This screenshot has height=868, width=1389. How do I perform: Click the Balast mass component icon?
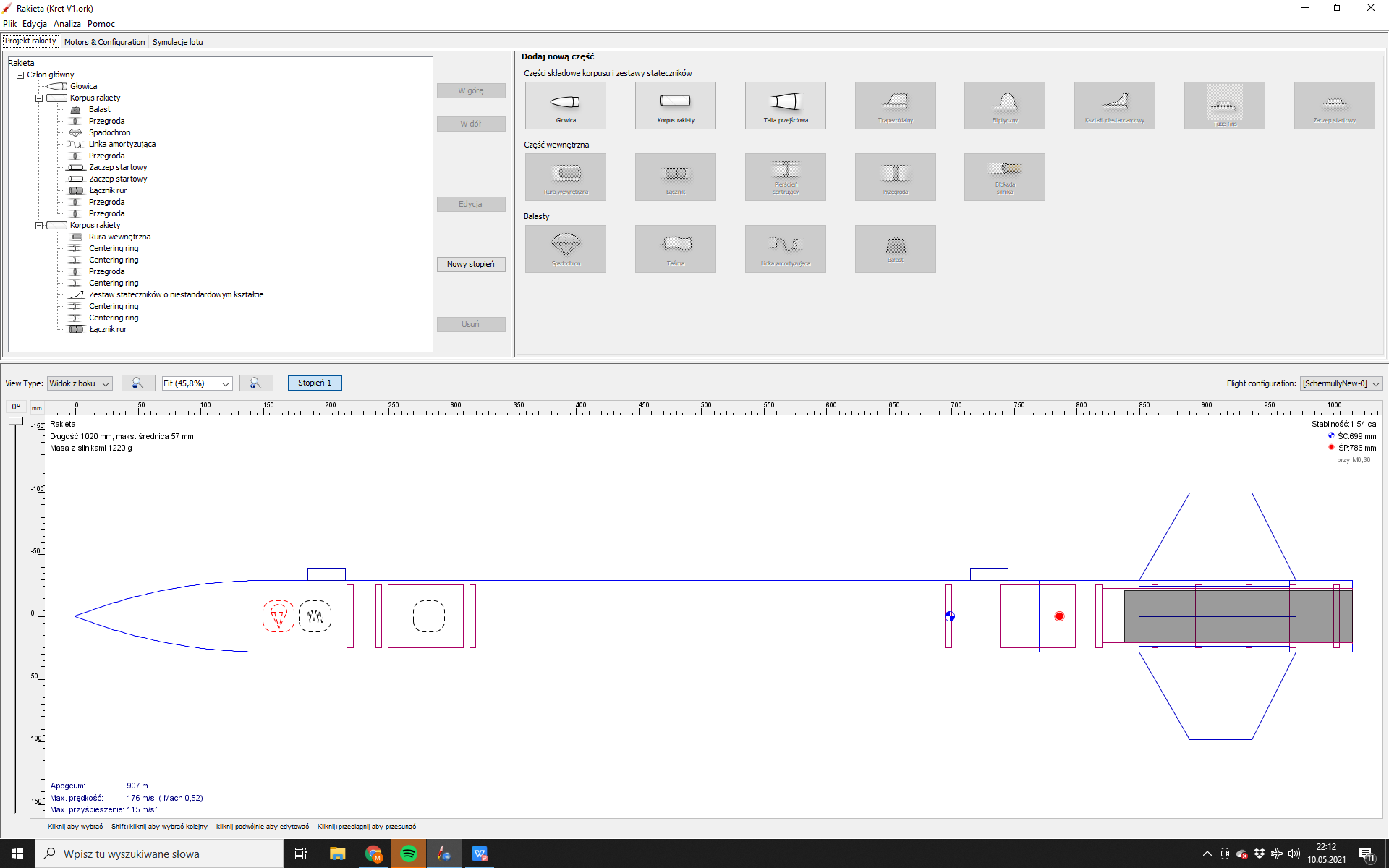896,249
